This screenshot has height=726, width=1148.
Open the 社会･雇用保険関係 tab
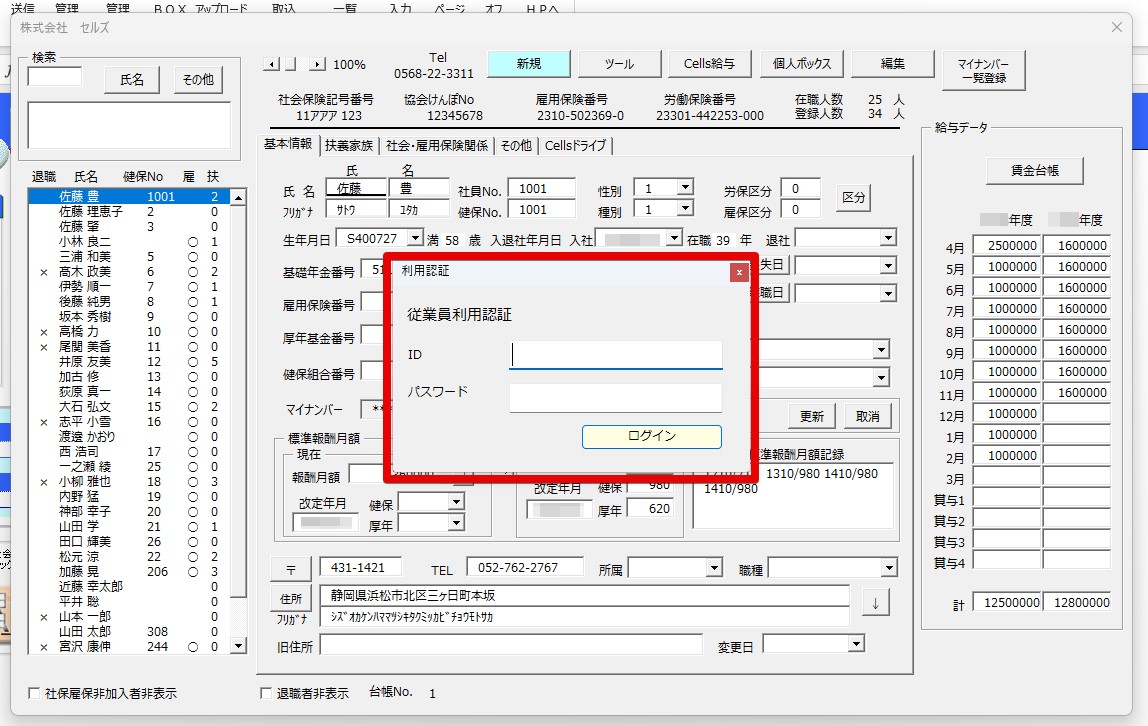point(437,146)
